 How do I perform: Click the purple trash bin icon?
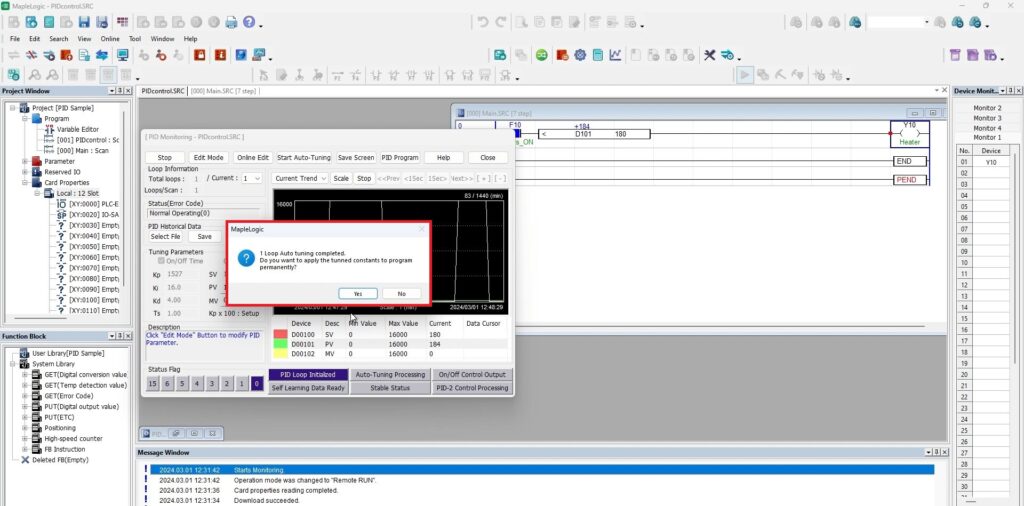pos(955,55)
